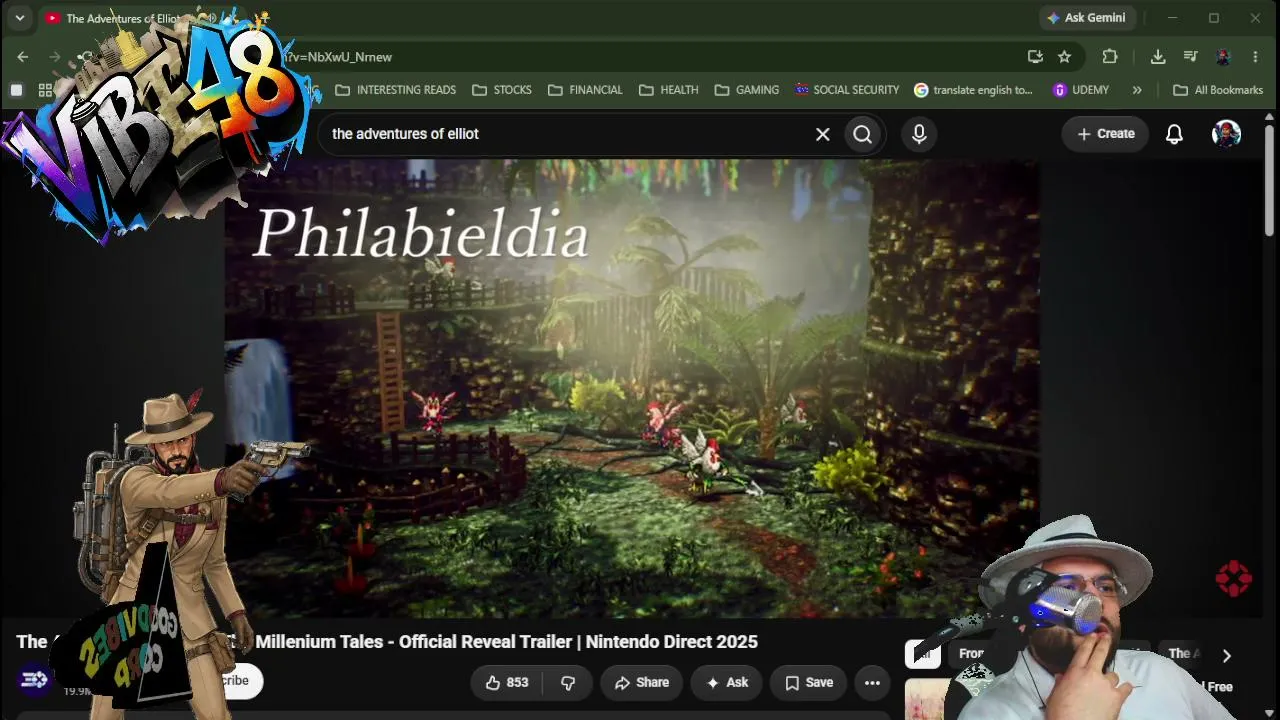This screenshot has width=1280, height=720.
Task: Save the video to a playlist
Action: 809,683
